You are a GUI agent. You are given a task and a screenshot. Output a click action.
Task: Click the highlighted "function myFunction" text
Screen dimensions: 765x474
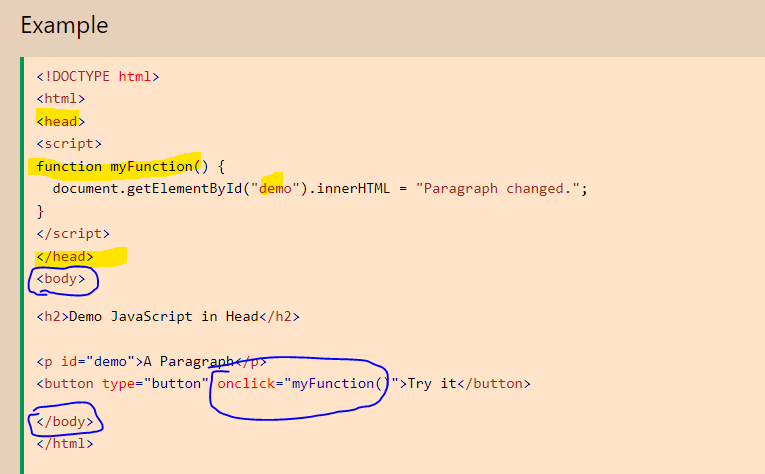click(113, 166)
